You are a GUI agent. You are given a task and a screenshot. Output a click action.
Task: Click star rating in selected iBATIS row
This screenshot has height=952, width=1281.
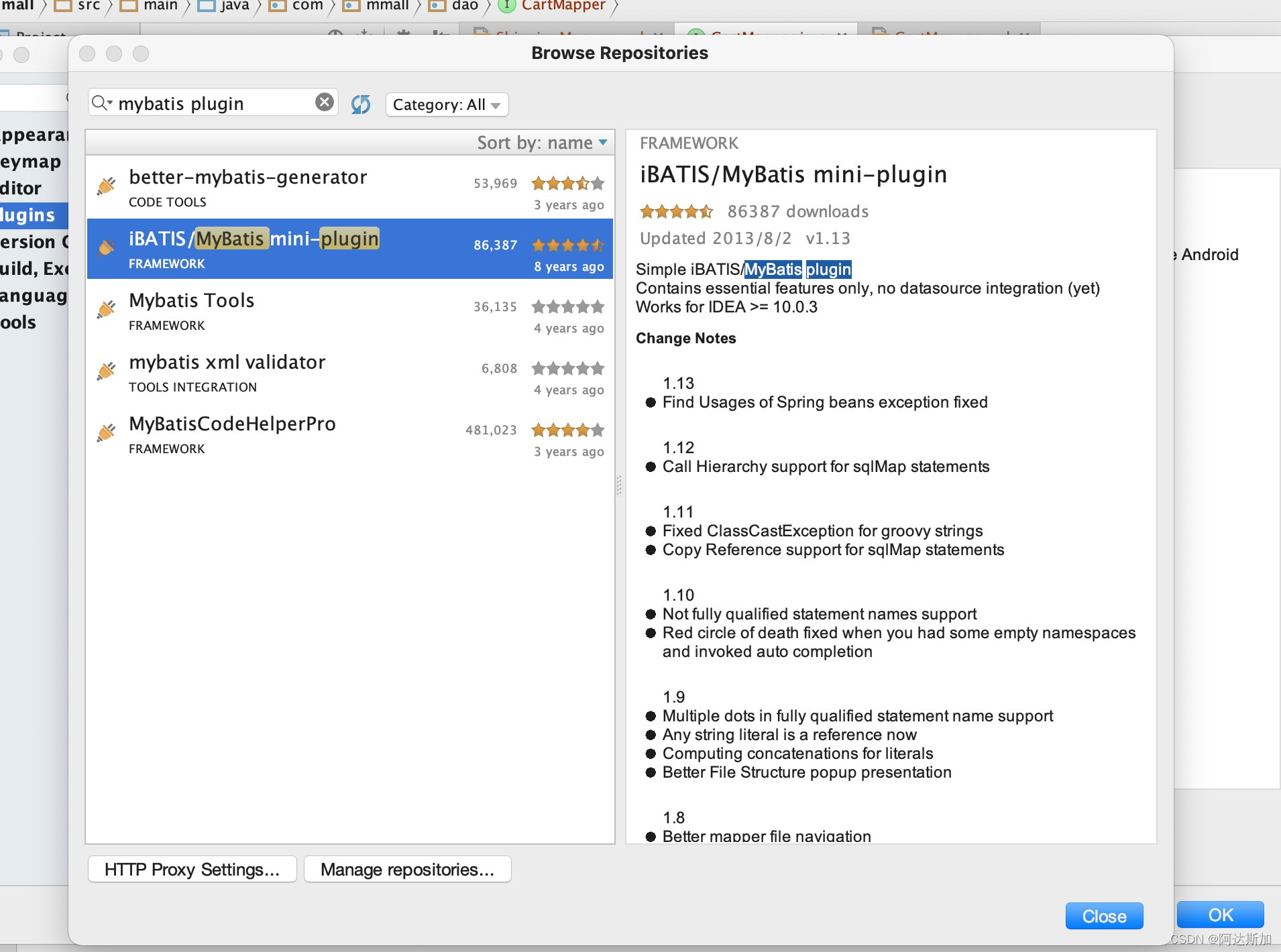pyautogui.click(x=568, y=245)
